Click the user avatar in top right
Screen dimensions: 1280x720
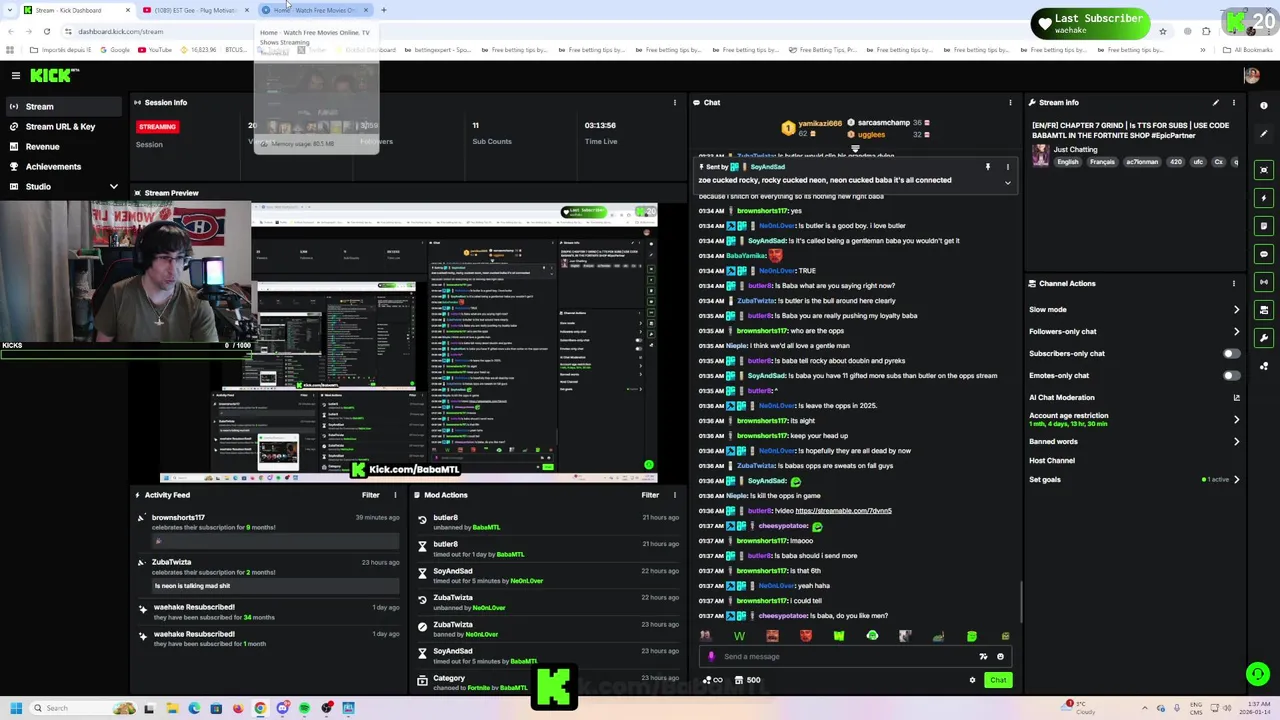click(x=1251, y=76)
